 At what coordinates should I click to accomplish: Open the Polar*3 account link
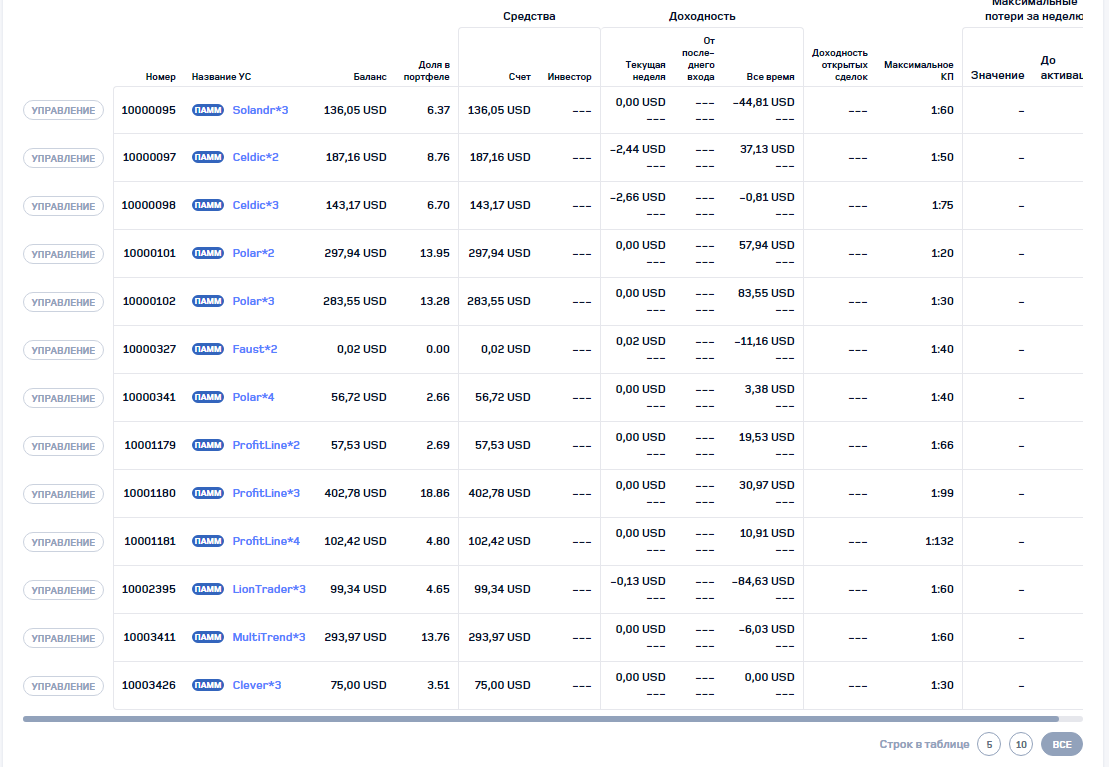coord(253,302)
